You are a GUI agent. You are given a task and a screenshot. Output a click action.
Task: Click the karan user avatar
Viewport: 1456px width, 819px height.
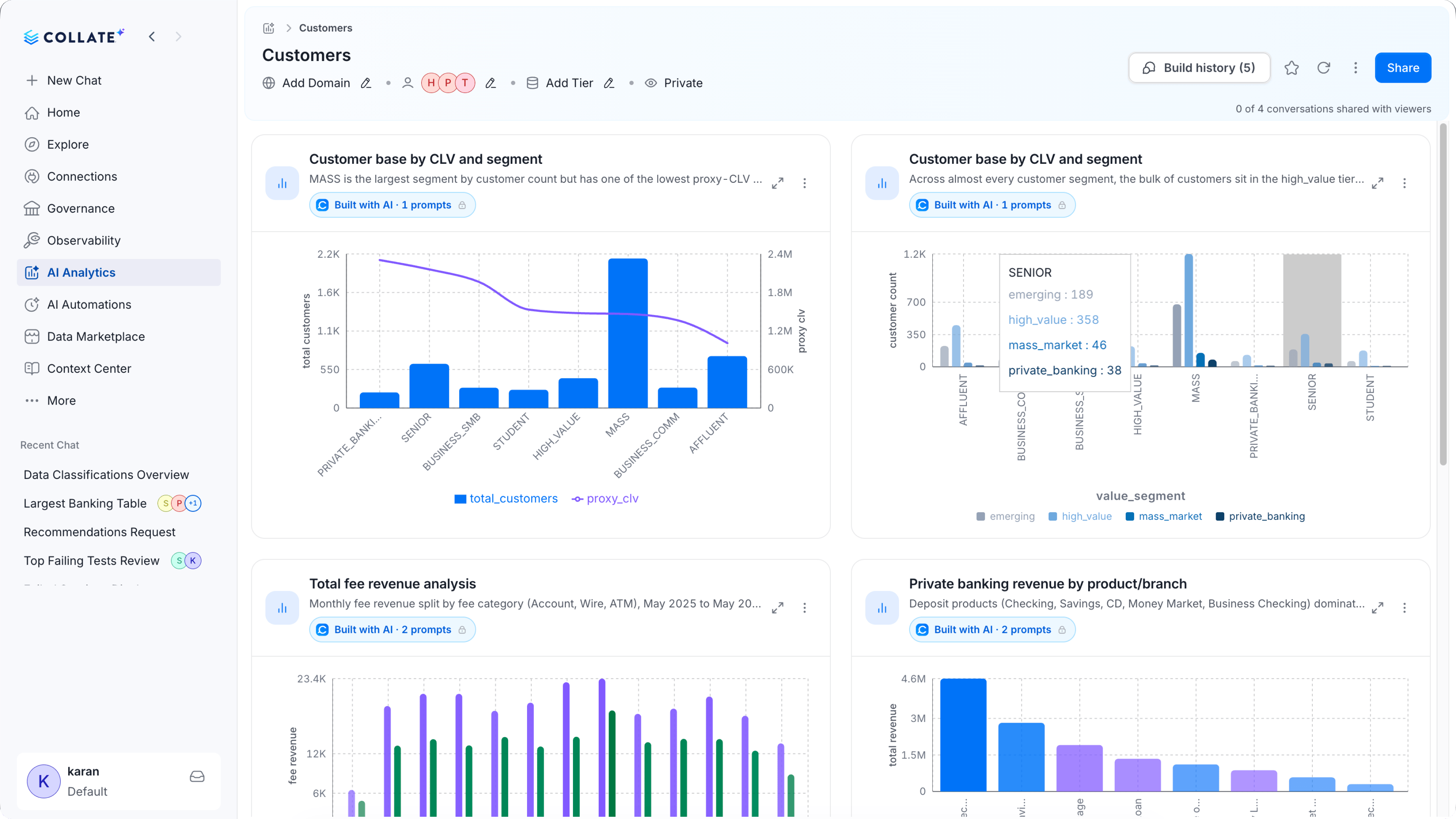click(x=44, y=781)
